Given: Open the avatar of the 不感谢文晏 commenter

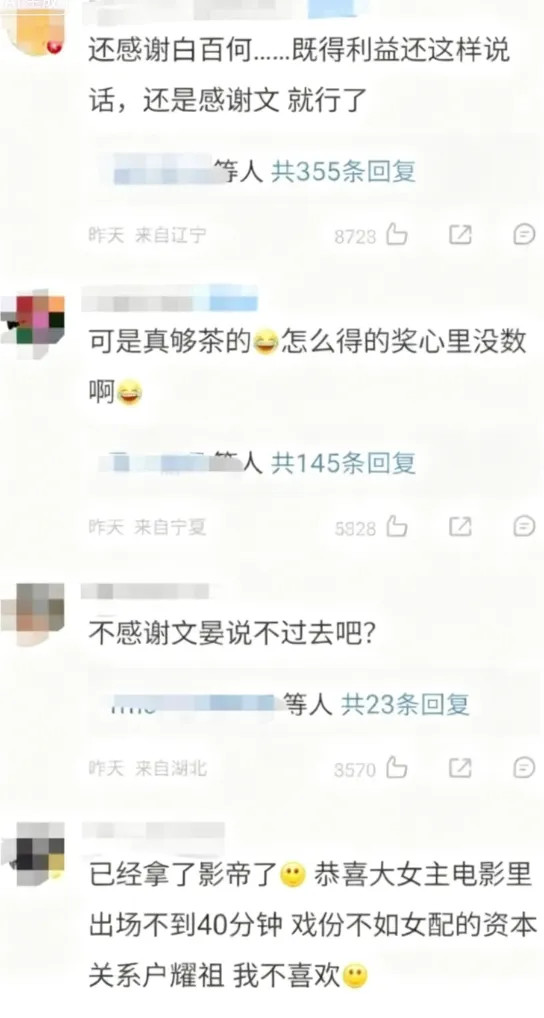Looking at the screenshot, I should 32,614.
